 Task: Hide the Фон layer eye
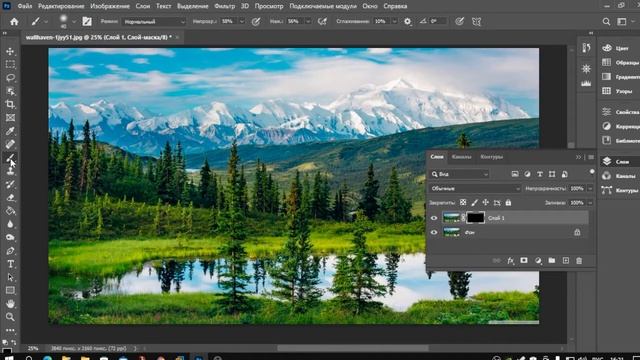click(434, 232)
